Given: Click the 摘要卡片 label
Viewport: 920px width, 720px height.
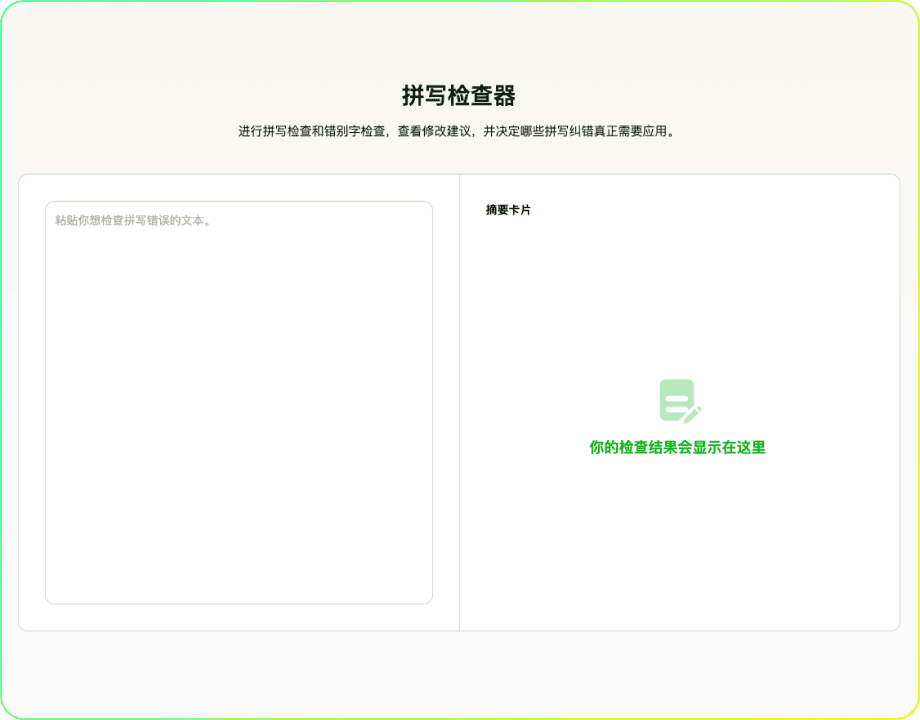Looking at the screenshot, I should click(x=508, y=209).
